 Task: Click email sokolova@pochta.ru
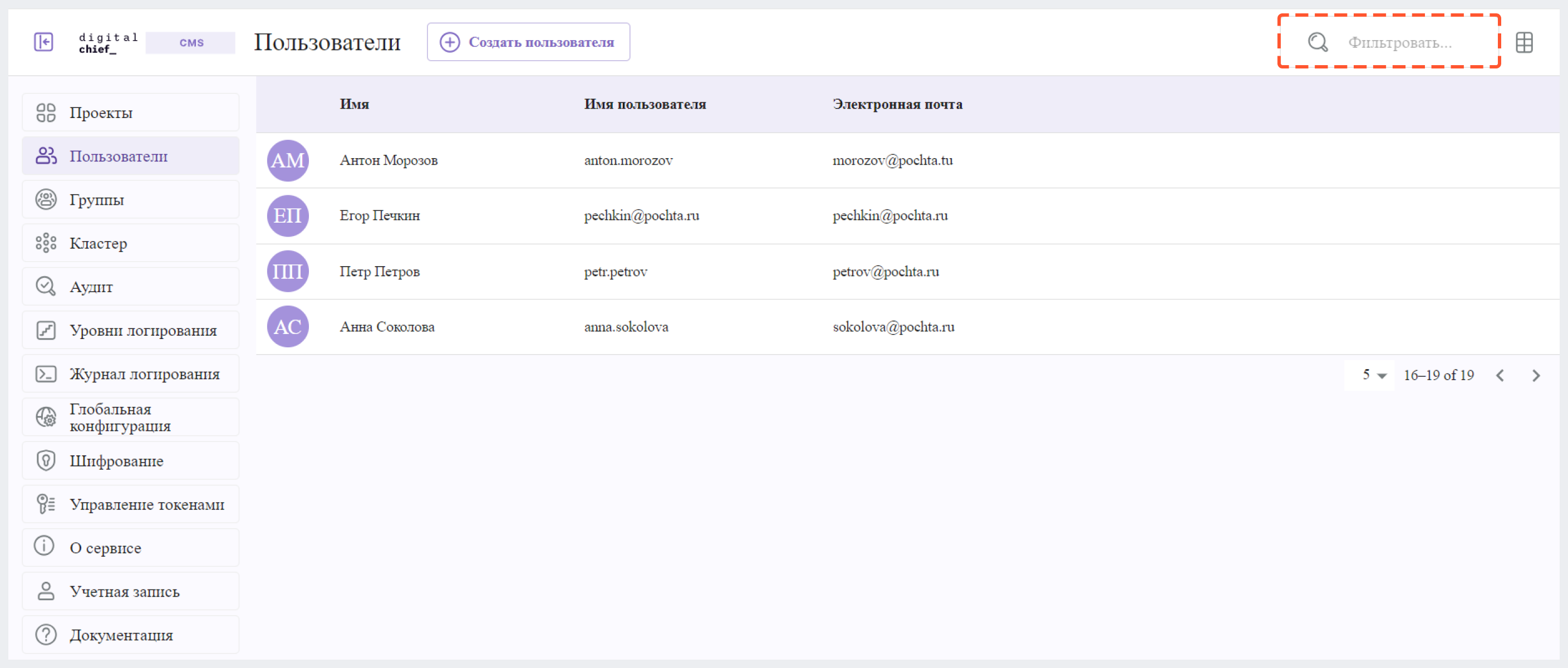click(893, 327)
